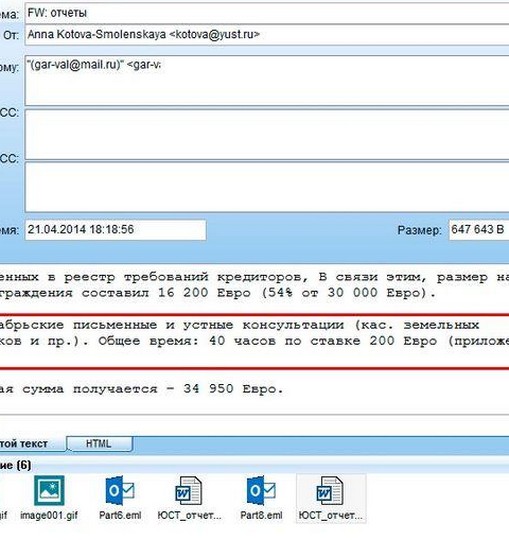Switch to the plain text tab
This screenshot has width=509, height=540.
point(32,444)
